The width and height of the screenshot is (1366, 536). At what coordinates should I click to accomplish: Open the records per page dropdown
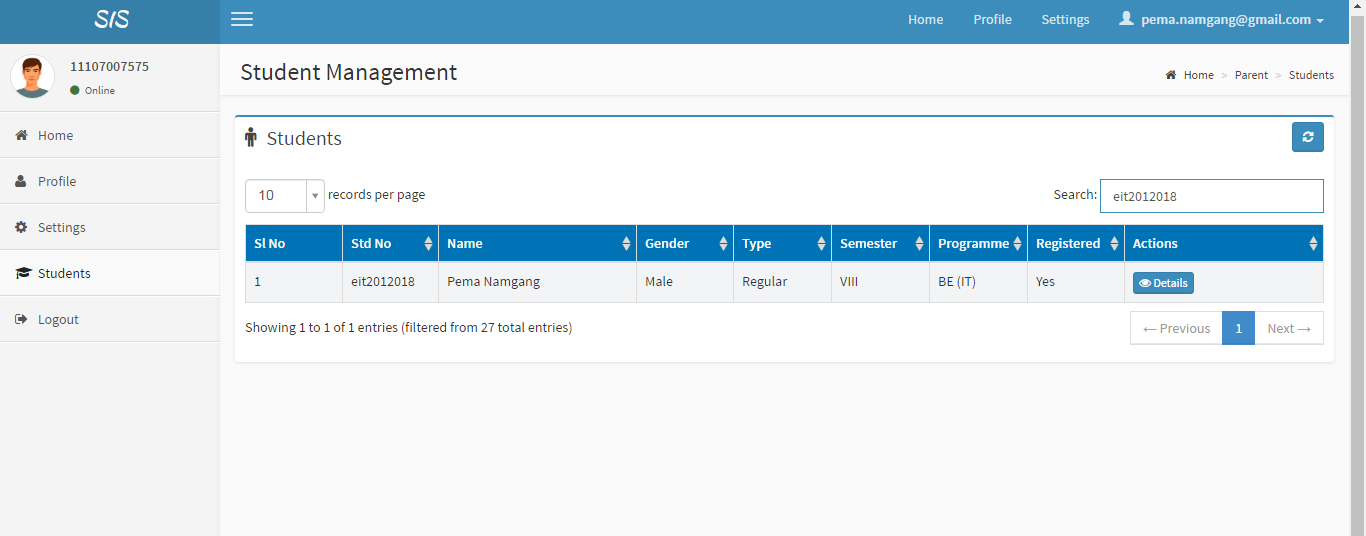coord(284,195)
